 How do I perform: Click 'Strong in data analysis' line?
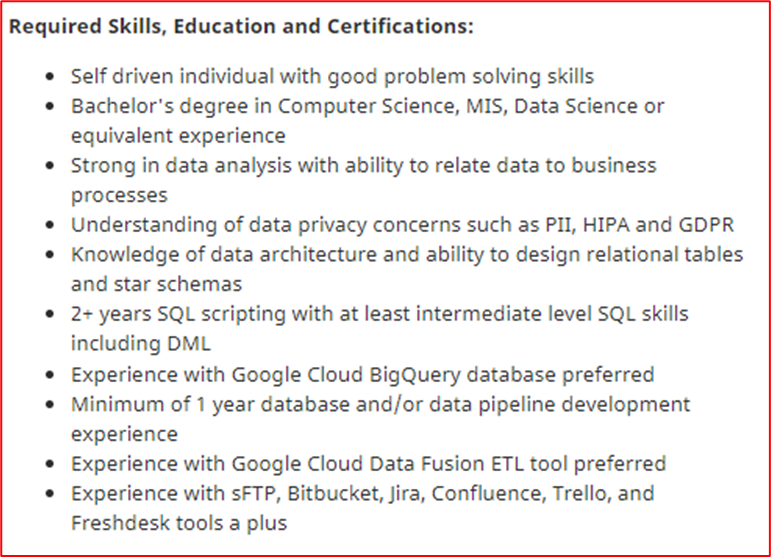[x=363, y=166]
